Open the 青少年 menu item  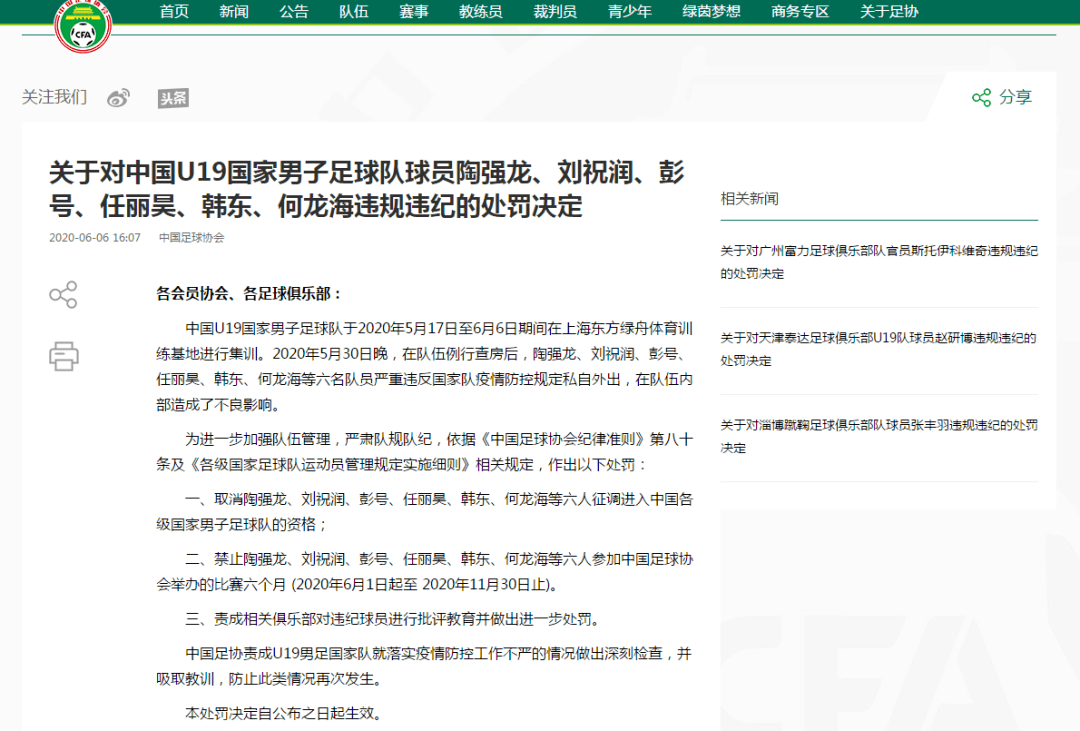tap(630, 11)
